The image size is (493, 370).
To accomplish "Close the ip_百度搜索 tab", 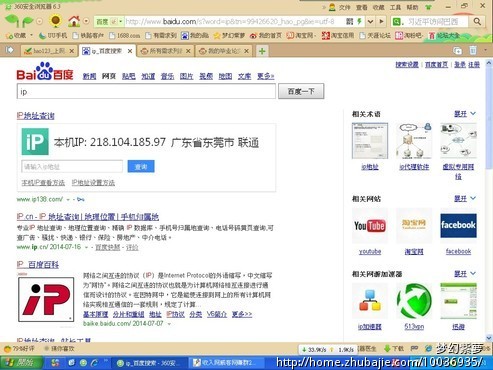I will (x=130, y=51).
